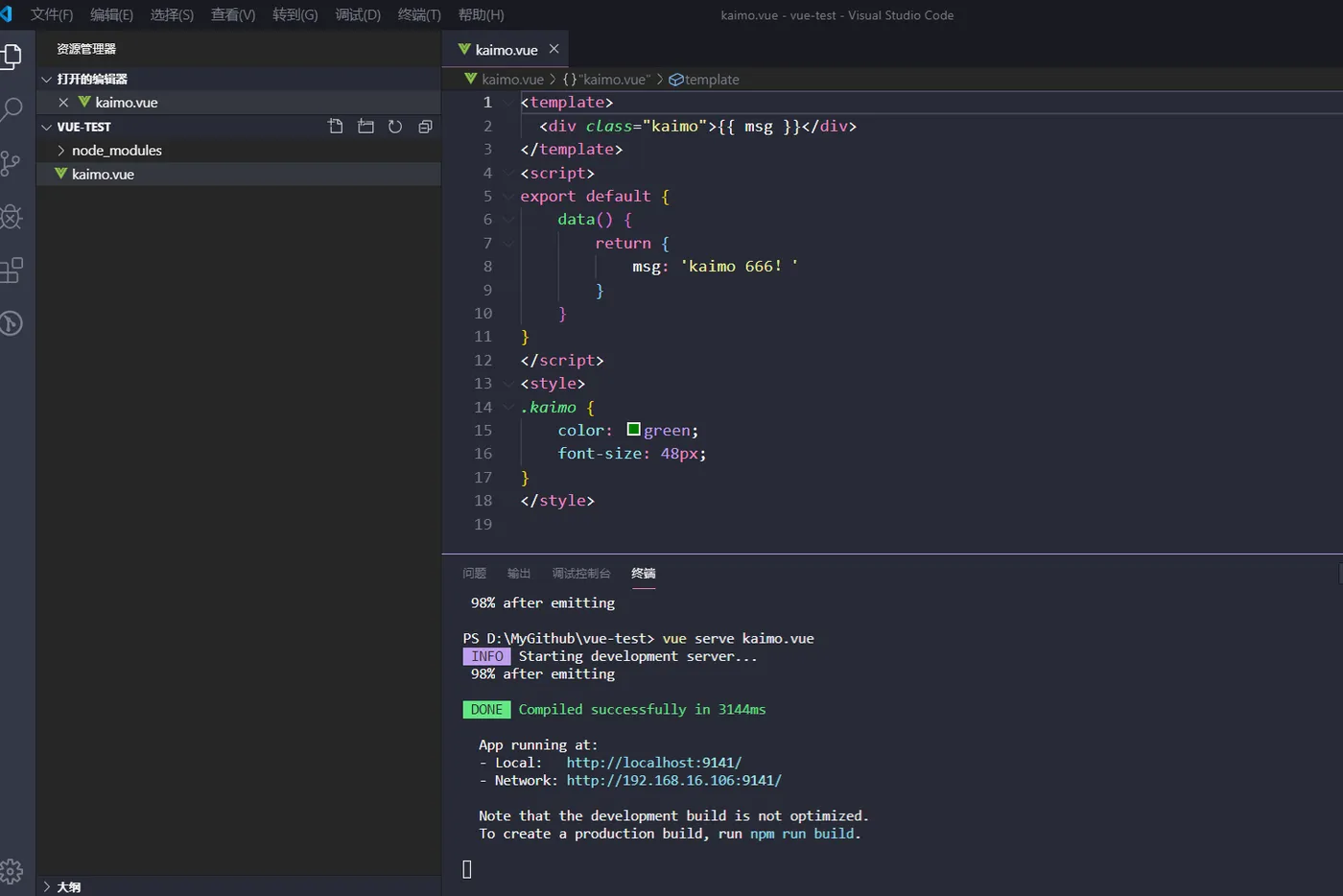This screenshot has height=896, width=1343.
Task: Open the 调试(D) menu
Action: coord(358,14)
